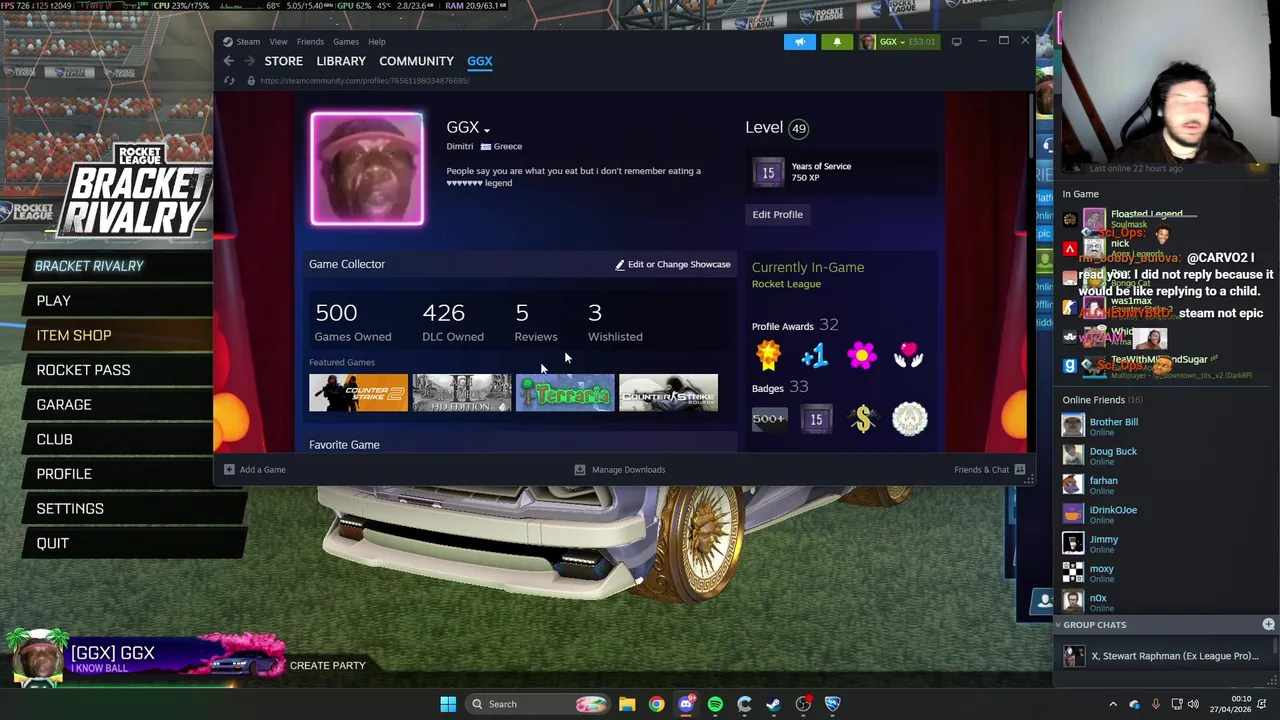This screenshot has width=1280, height=720.
Task: Open Manage Downloads
Action: coord(619,469)
